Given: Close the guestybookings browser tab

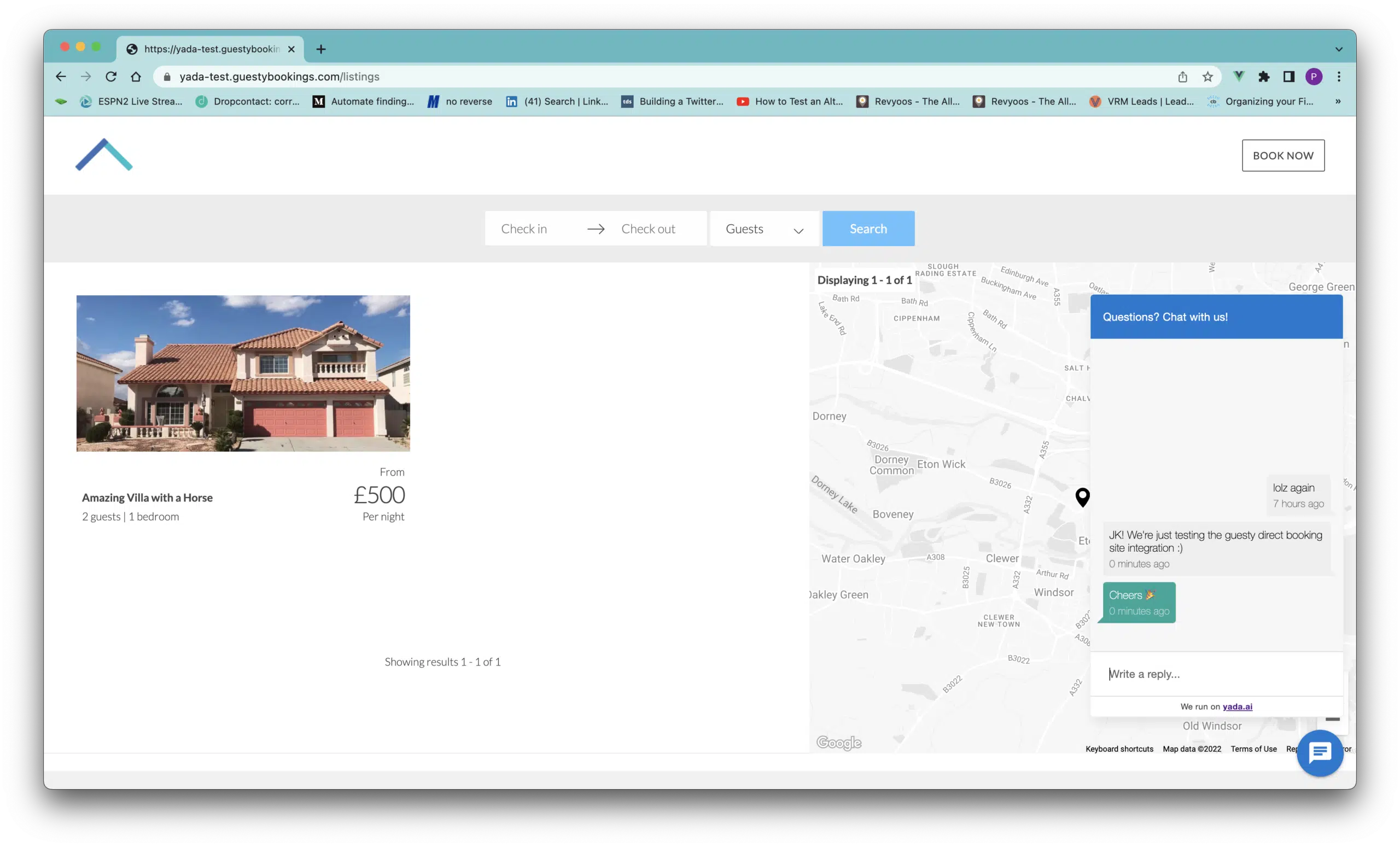Looking at the screenshot, I should point(291,49).
